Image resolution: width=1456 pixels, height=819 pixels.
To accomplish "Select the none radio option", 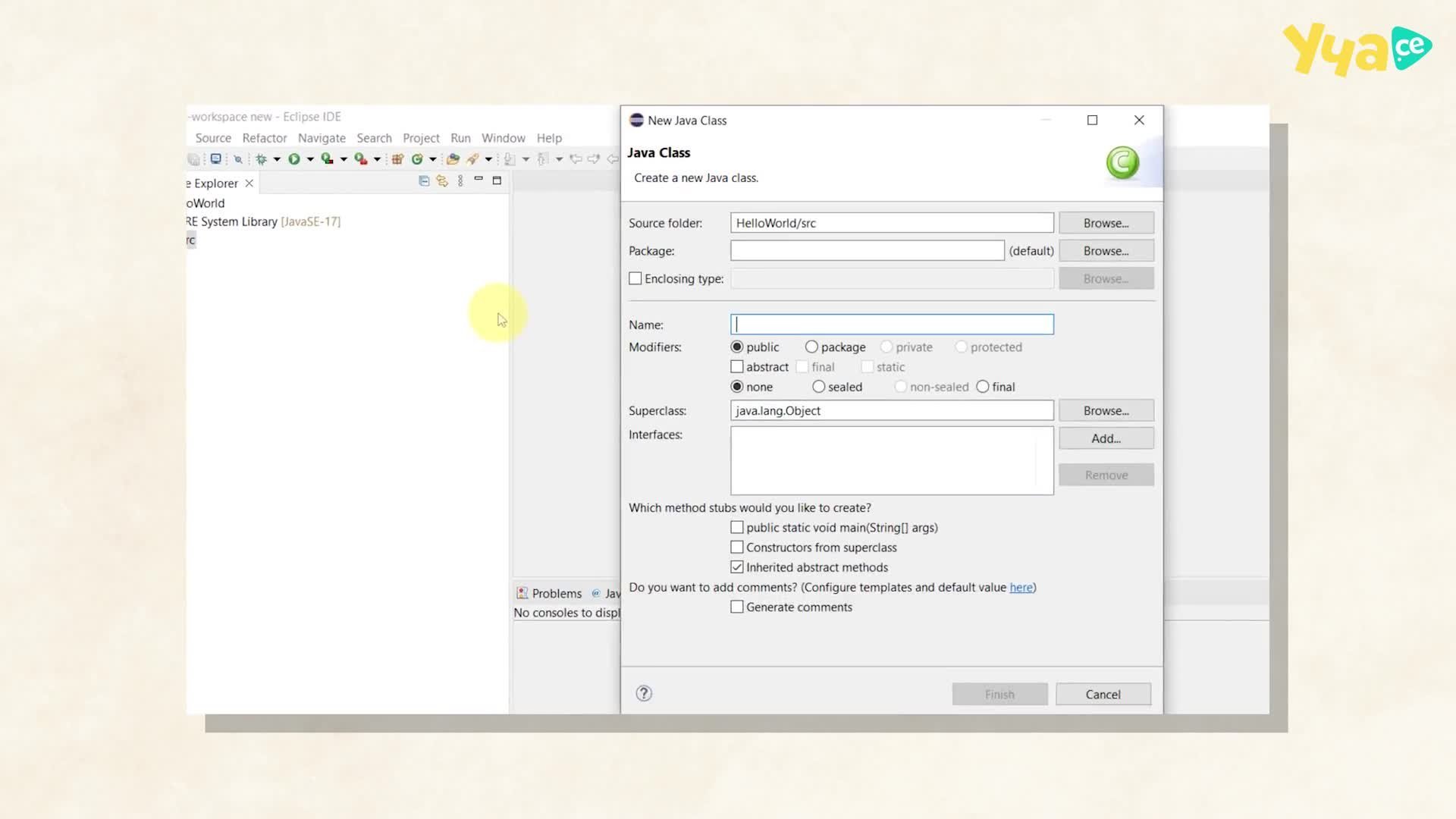I will tap(737, 386).
